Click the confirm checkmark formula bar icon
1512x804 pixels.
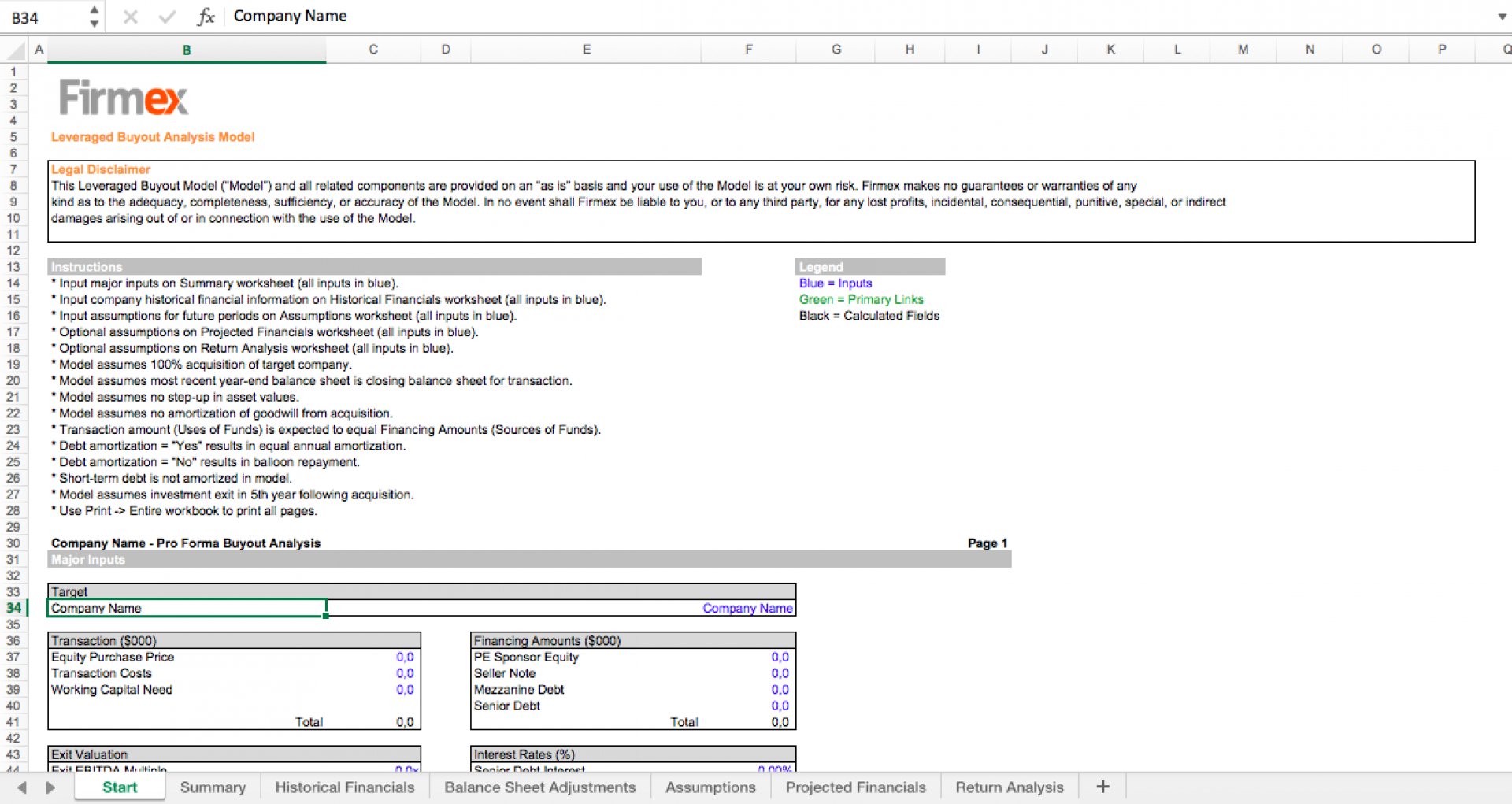[x=167, y=17]
